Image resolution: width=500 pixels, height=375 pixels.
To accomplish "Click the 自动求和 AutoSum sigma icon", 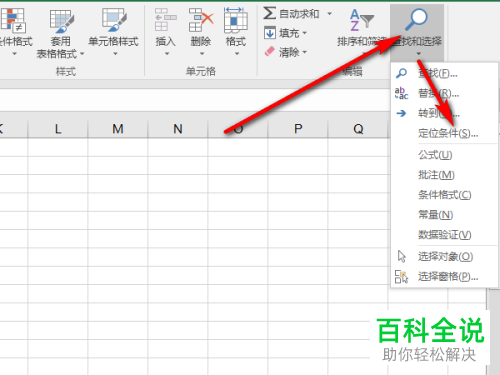I will pos(269,13).
